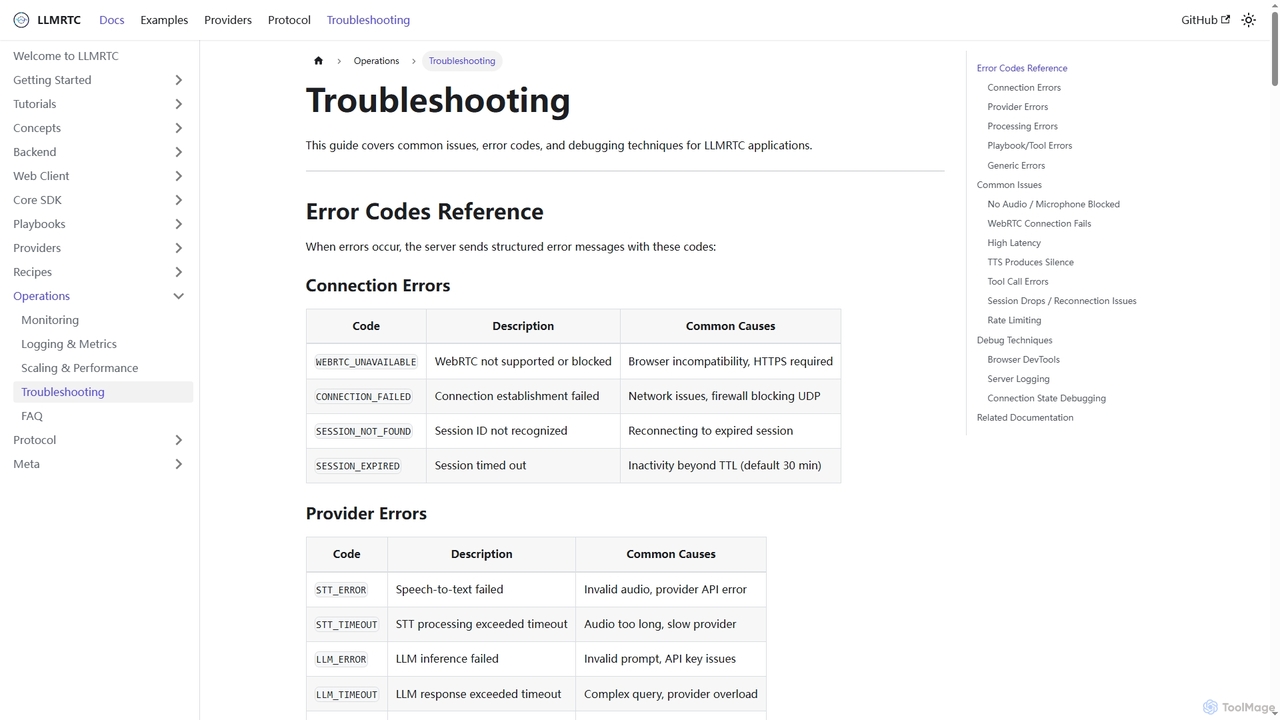The image size is (1280, 720).
Task: Select Troubleshooting in the sidebar
Action: coord(103,392)
